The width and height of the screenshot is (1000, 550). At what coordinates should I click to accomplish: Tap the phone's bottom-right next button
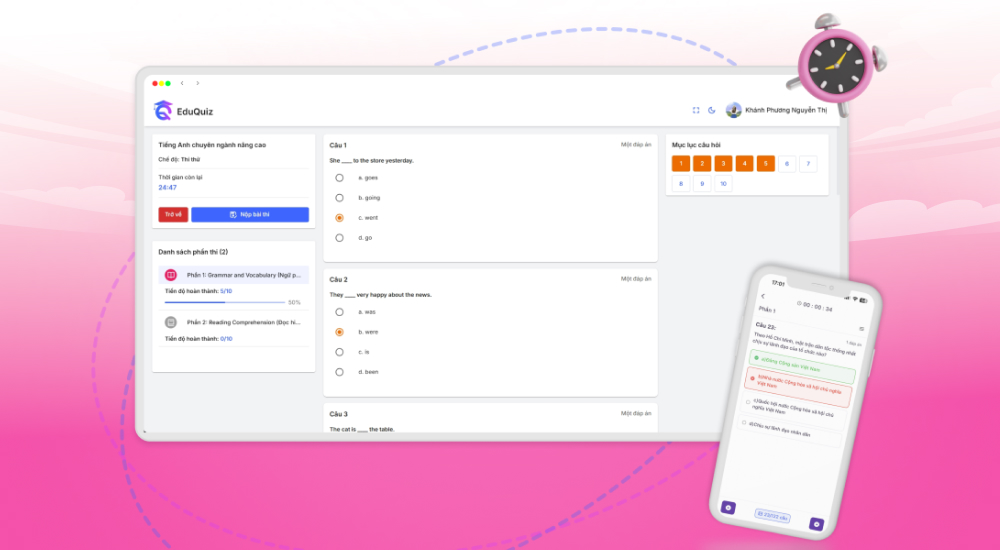[816, 523]
